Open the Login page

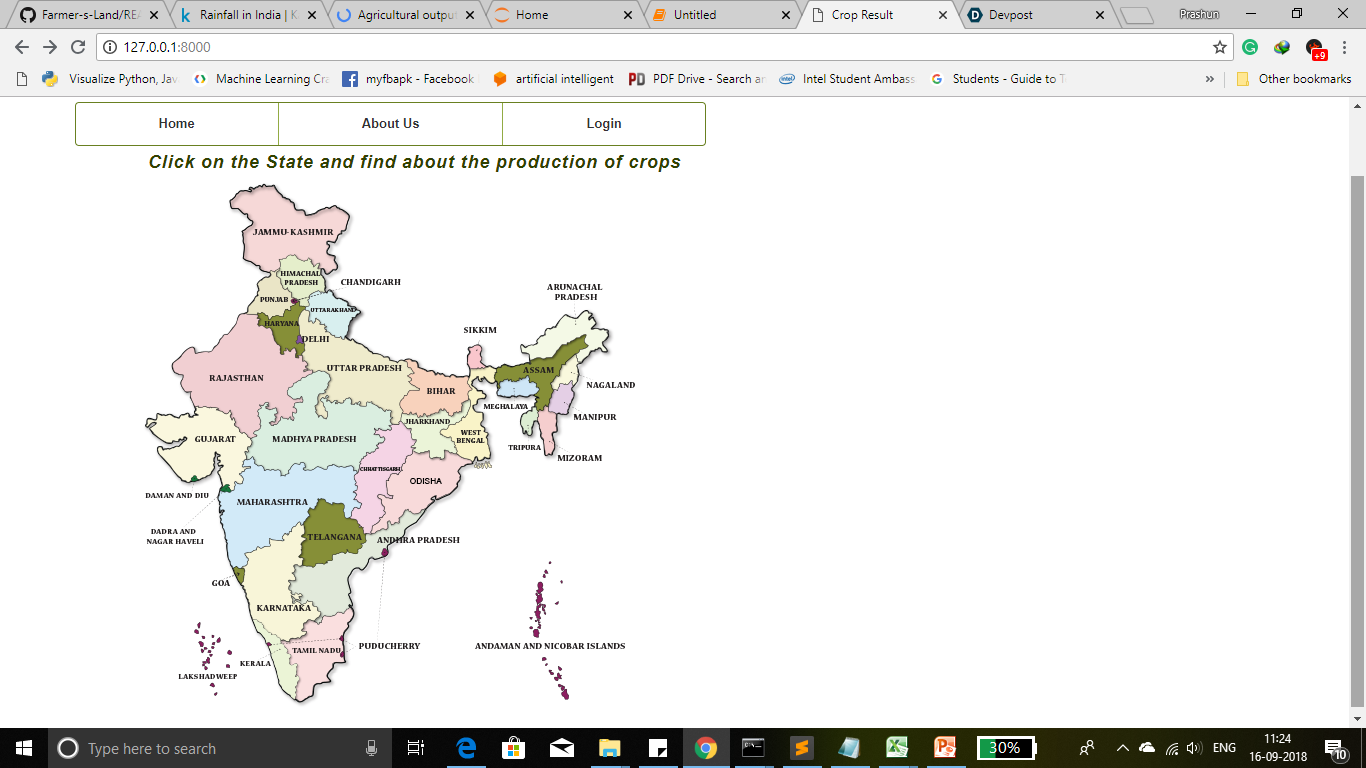[604, 123]
